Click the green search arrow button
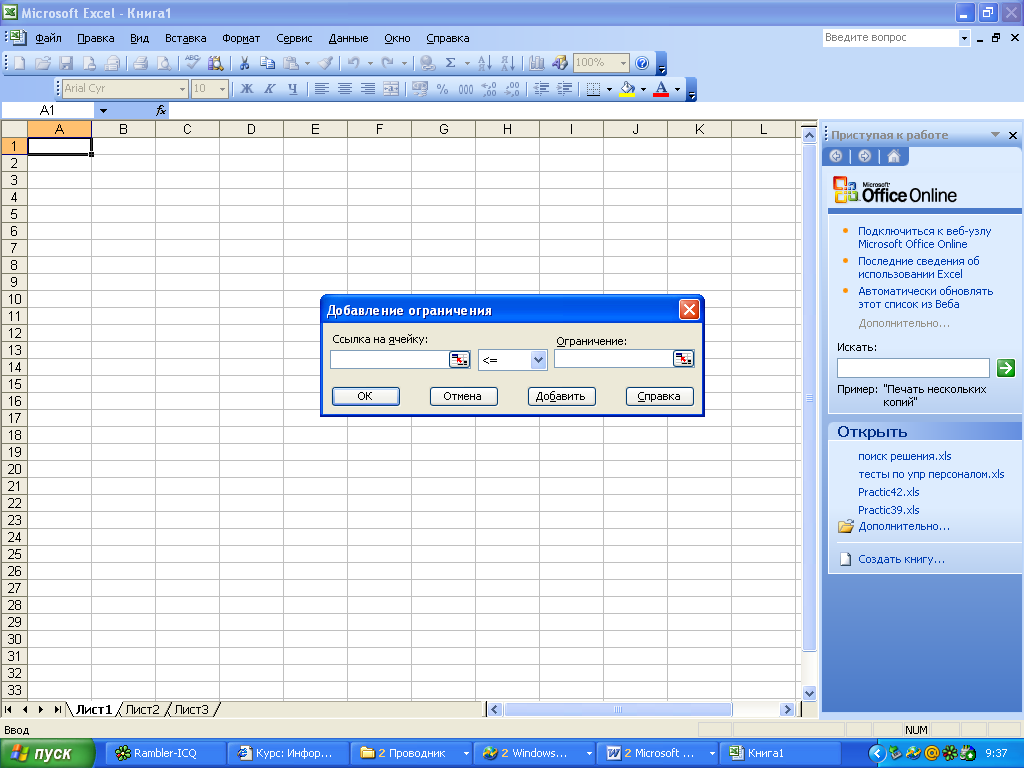Screen dimensions: 1024x768 [x=1006, y=368]
